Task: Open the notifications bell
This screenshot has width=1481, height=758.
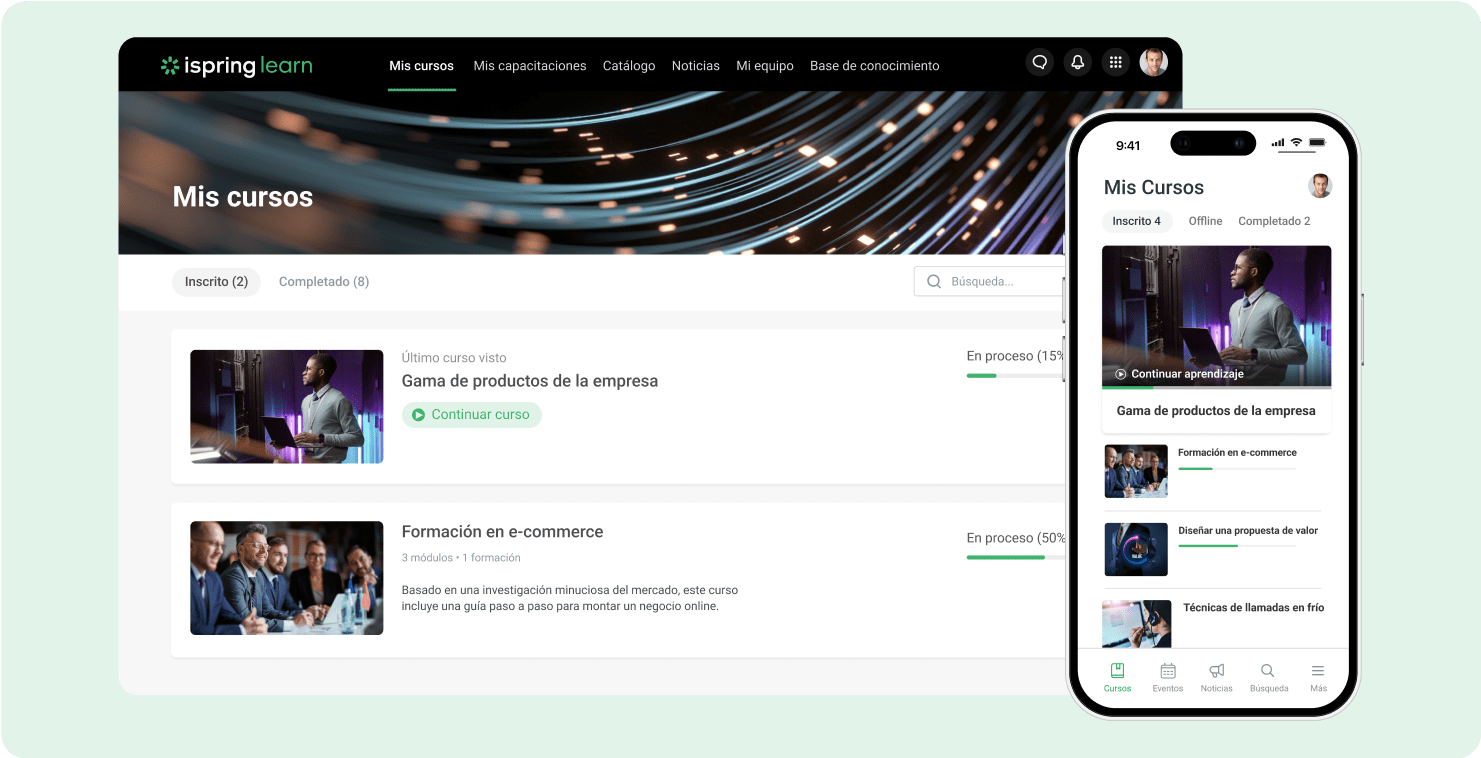Action: pos(1077,62)
